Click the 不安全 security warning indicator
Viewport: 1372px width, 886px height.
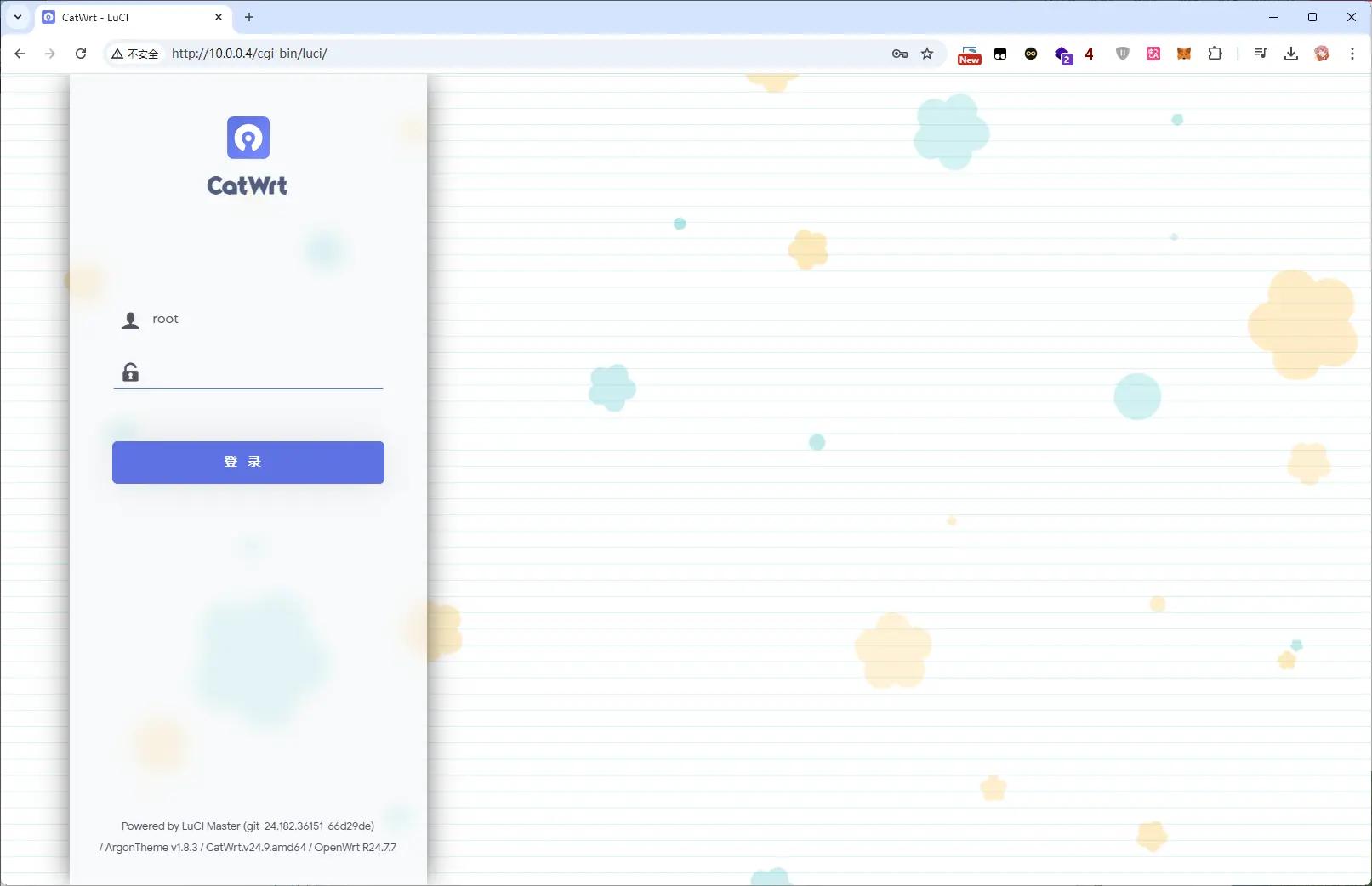coord(135,54)
